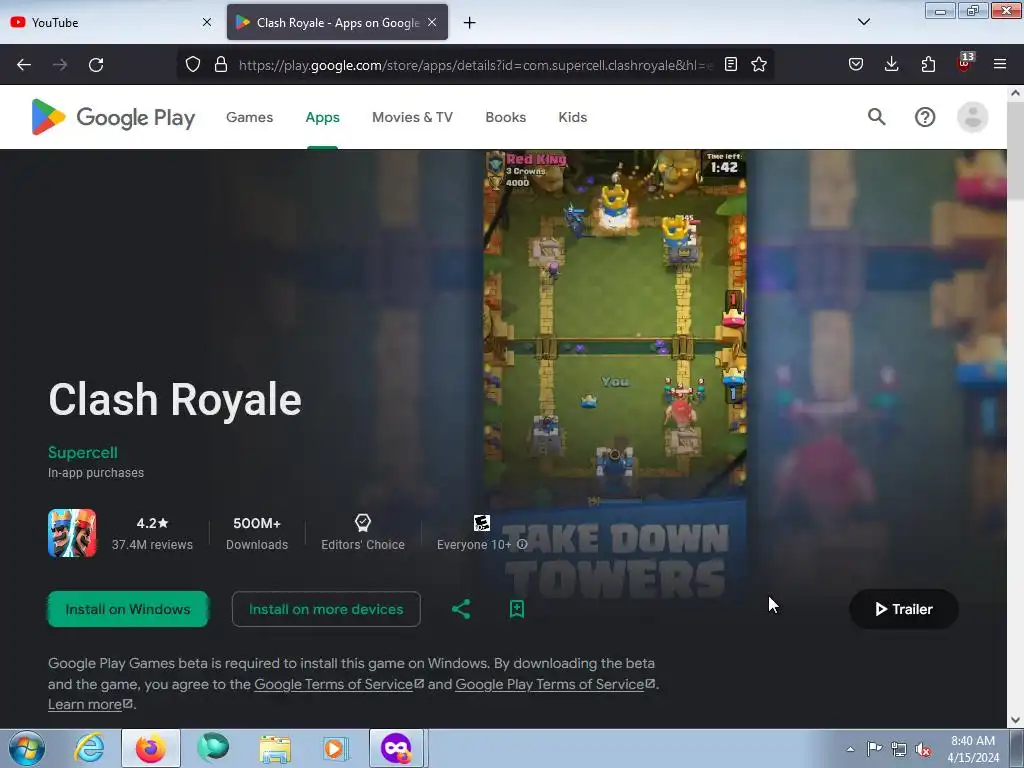Open a new browser tab

click(x=470, y=23)
